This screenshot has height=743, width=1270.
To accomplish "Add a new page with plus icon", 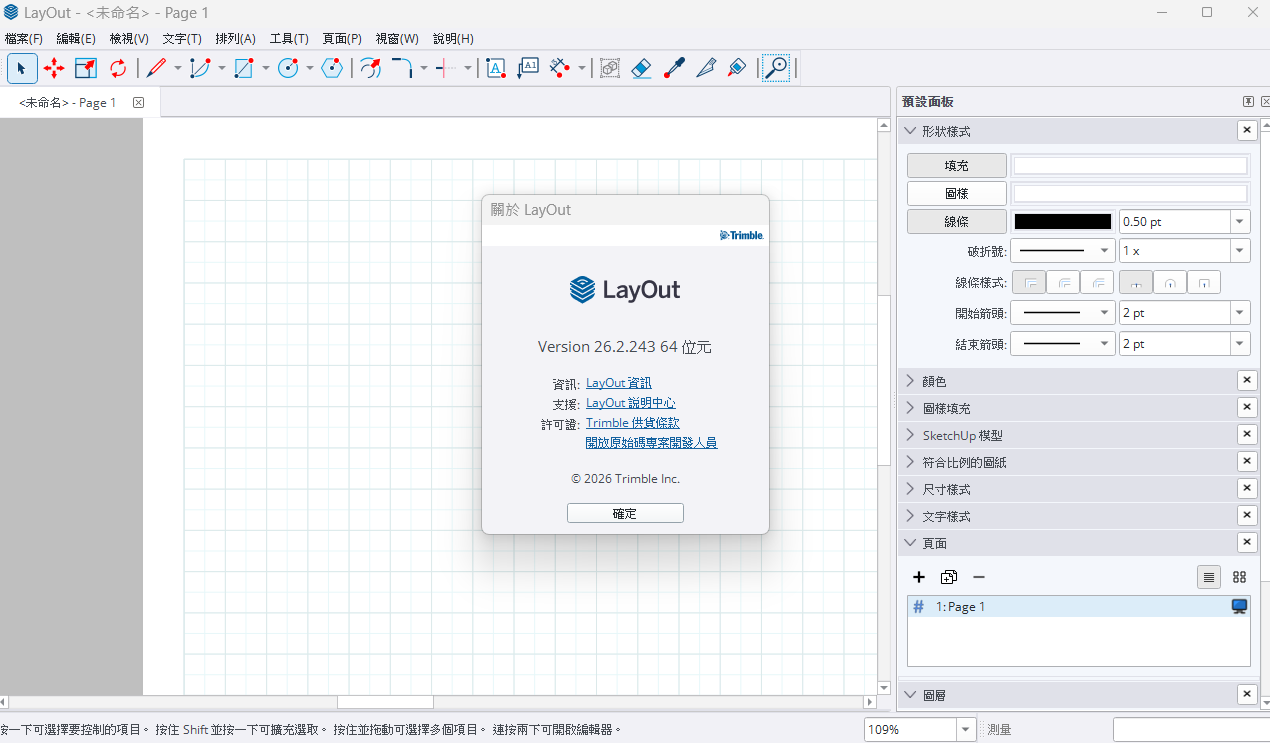I will 919,577.
